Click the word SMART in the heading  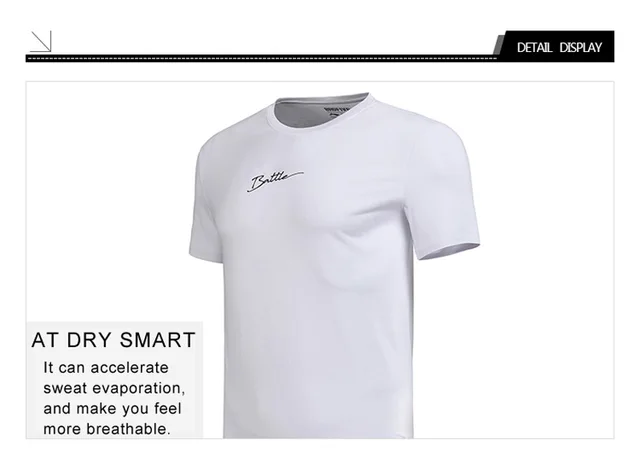pyautogui.click(x=158, y=340)
